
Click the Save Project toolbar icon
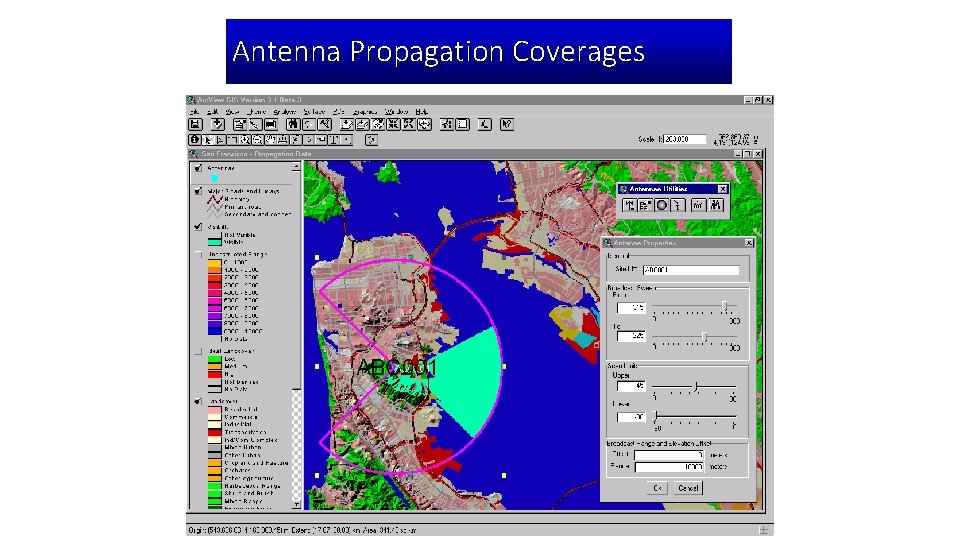click(x=195, y=124)
